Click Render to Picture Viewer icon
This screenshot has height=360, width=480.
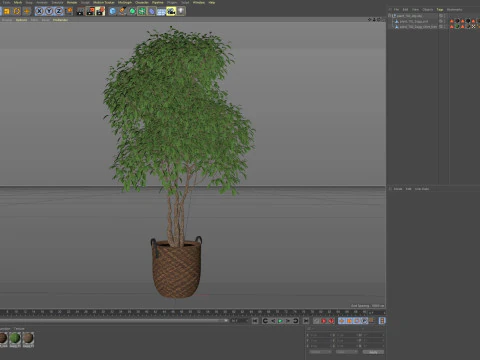point(90,11)
